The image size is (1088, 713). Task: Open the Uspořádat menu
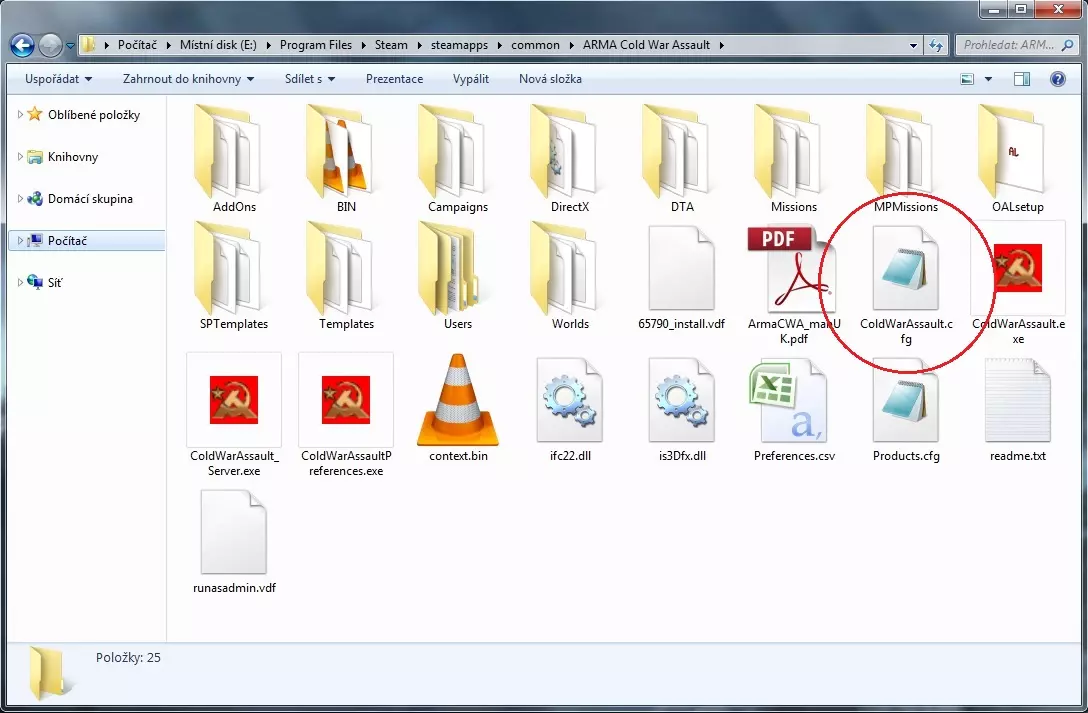pos(58,79)
